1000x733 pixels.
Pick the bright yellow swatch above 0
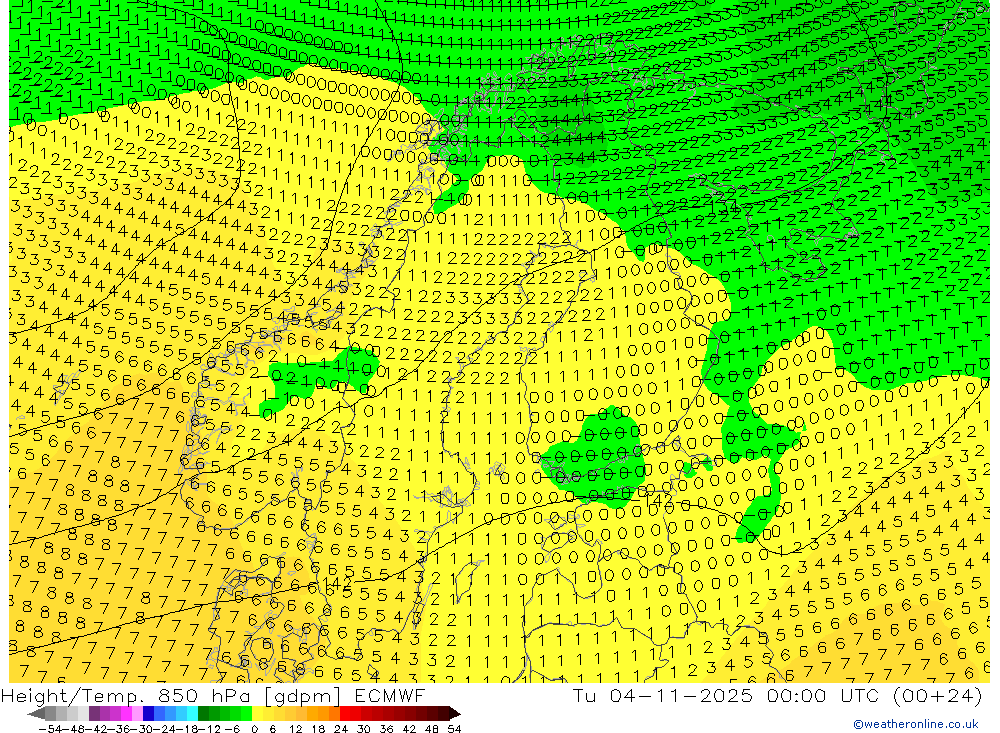point(258,713)
